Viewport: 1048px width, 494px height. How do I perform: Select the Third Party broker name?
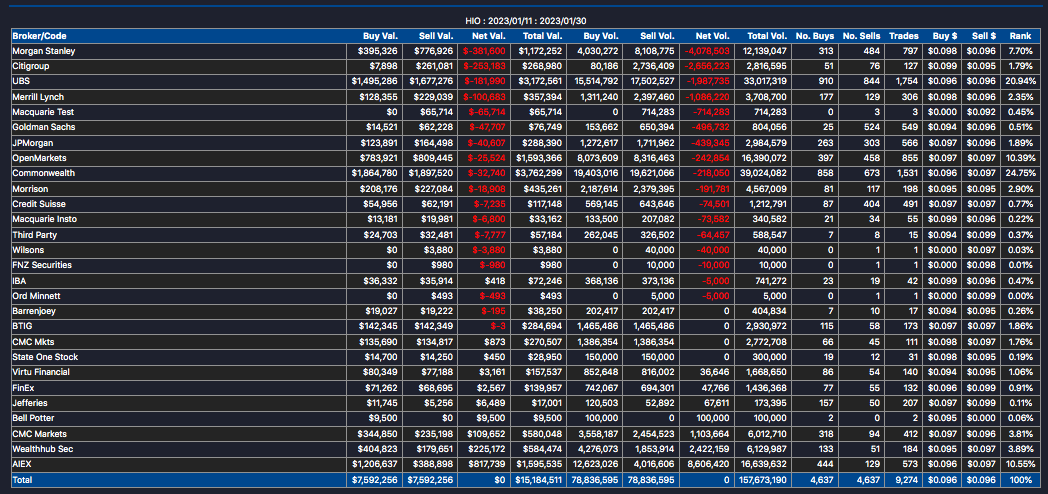click(x=34, y=235)
